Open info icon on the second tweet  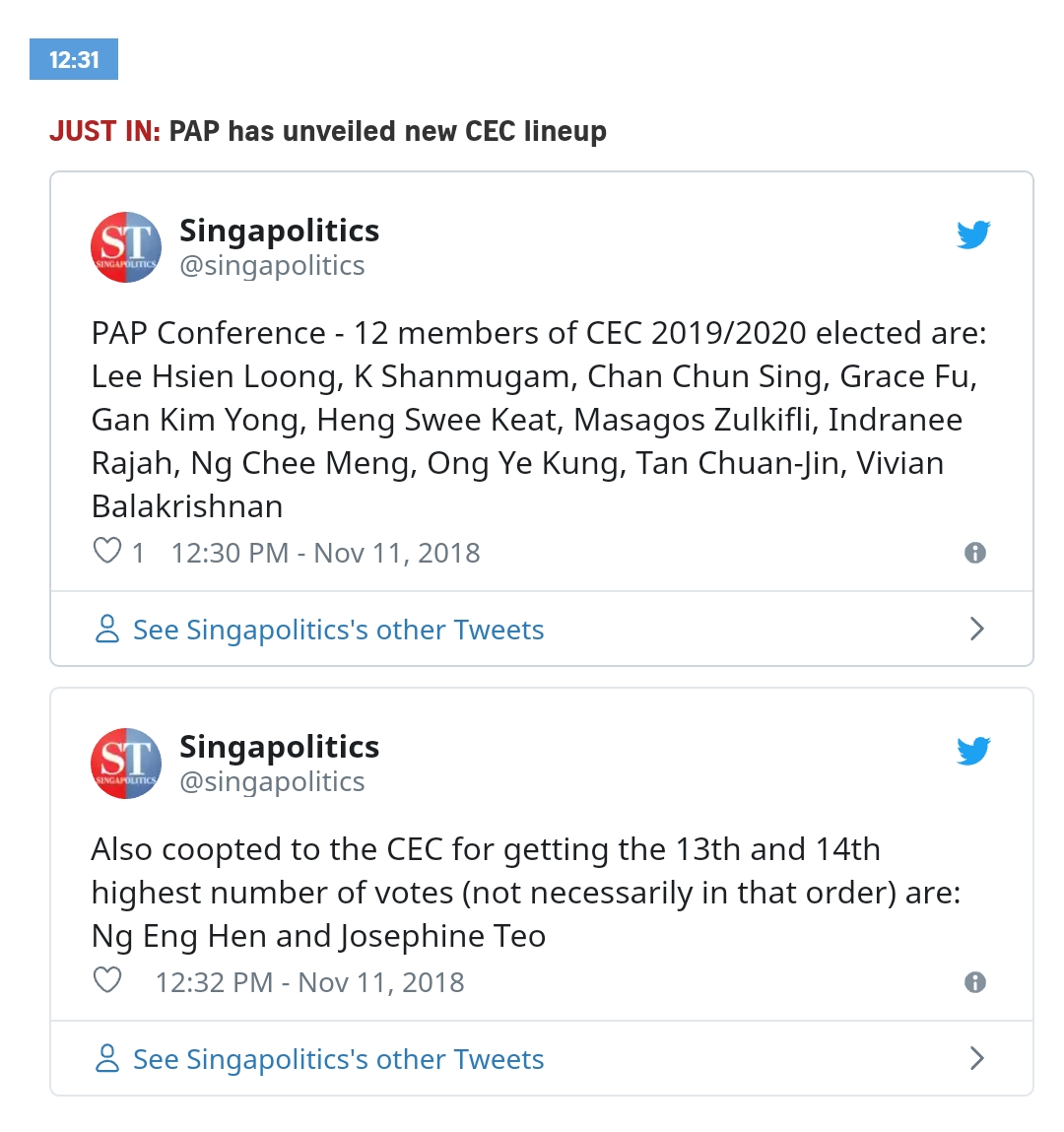[x=975, y=982]
